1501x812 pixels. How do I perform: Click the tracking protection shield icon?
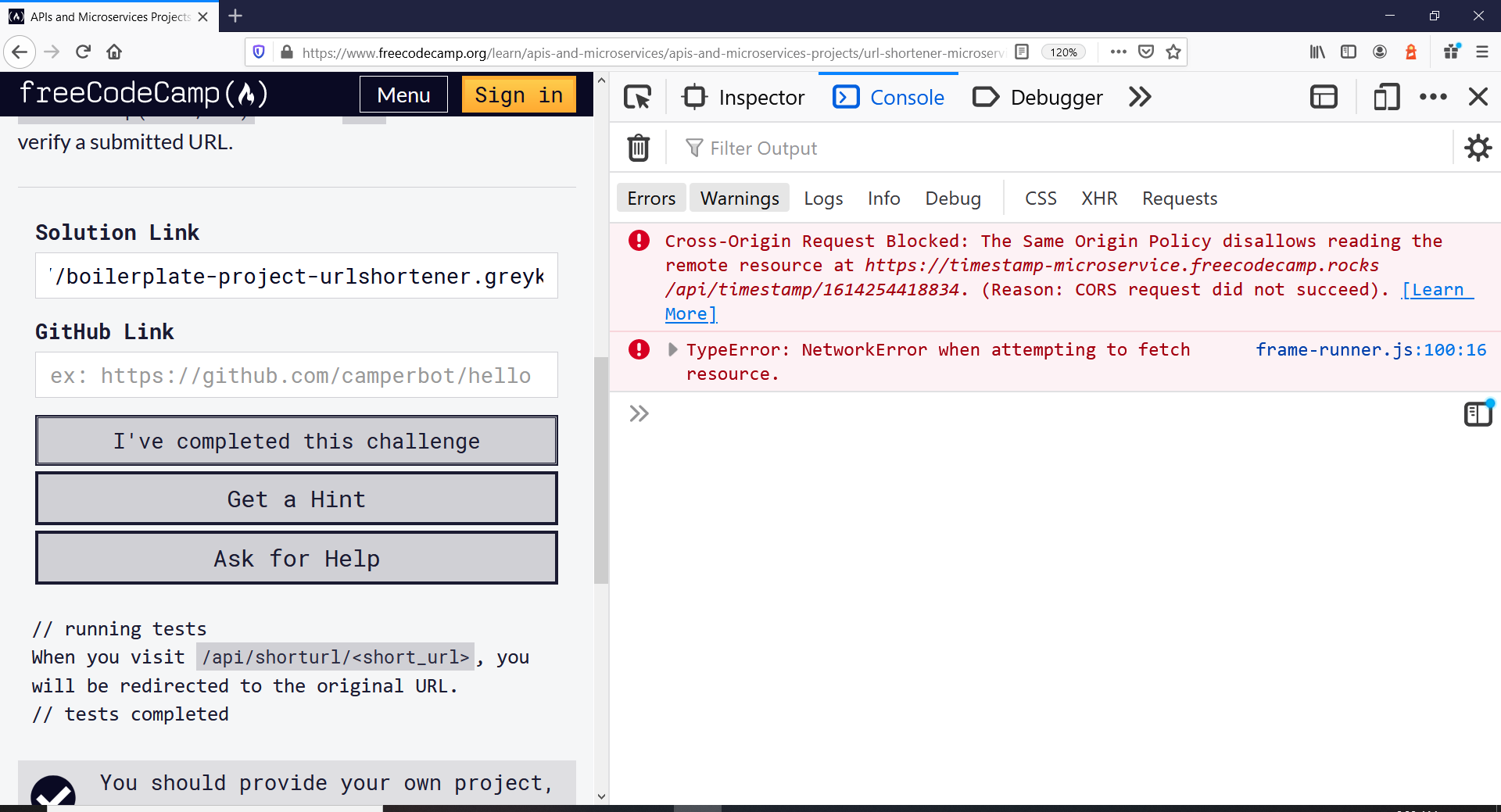[x=259, y=52]
